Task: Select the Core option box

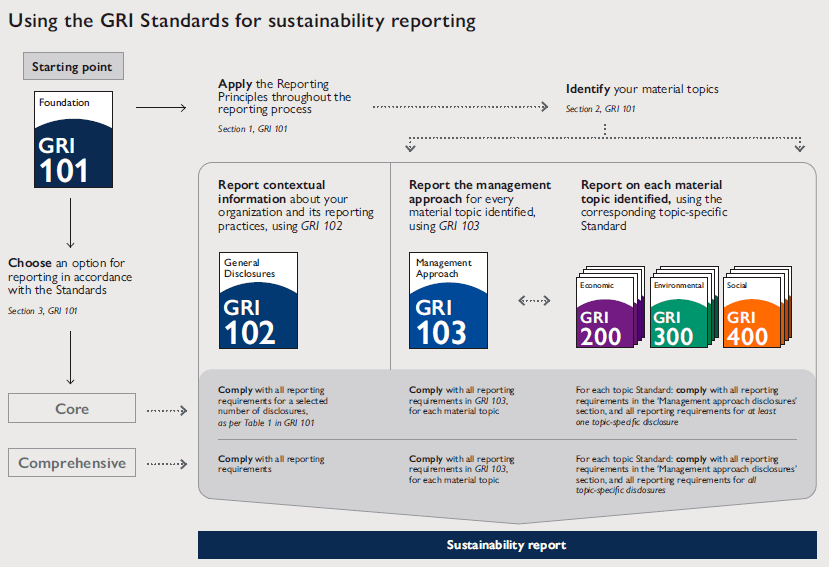Action: coord(71,409)
